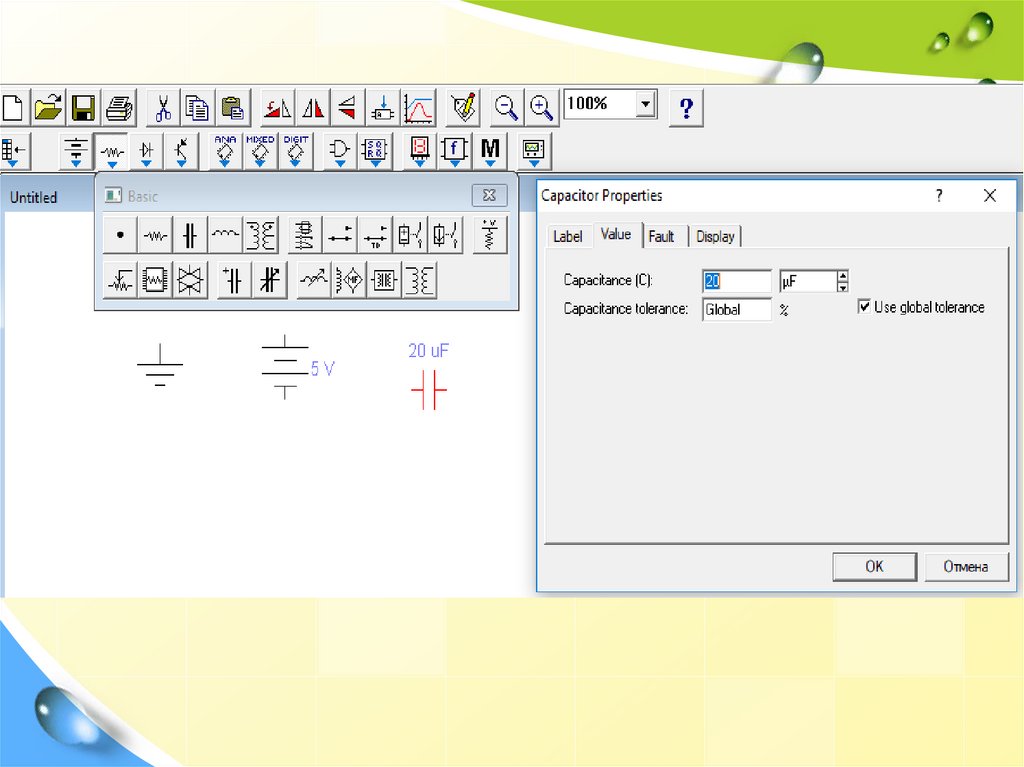Click the scissors Cut icon
Image resolution: width=1024 pixels, height=767 pixels.
pyautogui.click(x=163, y=107)
